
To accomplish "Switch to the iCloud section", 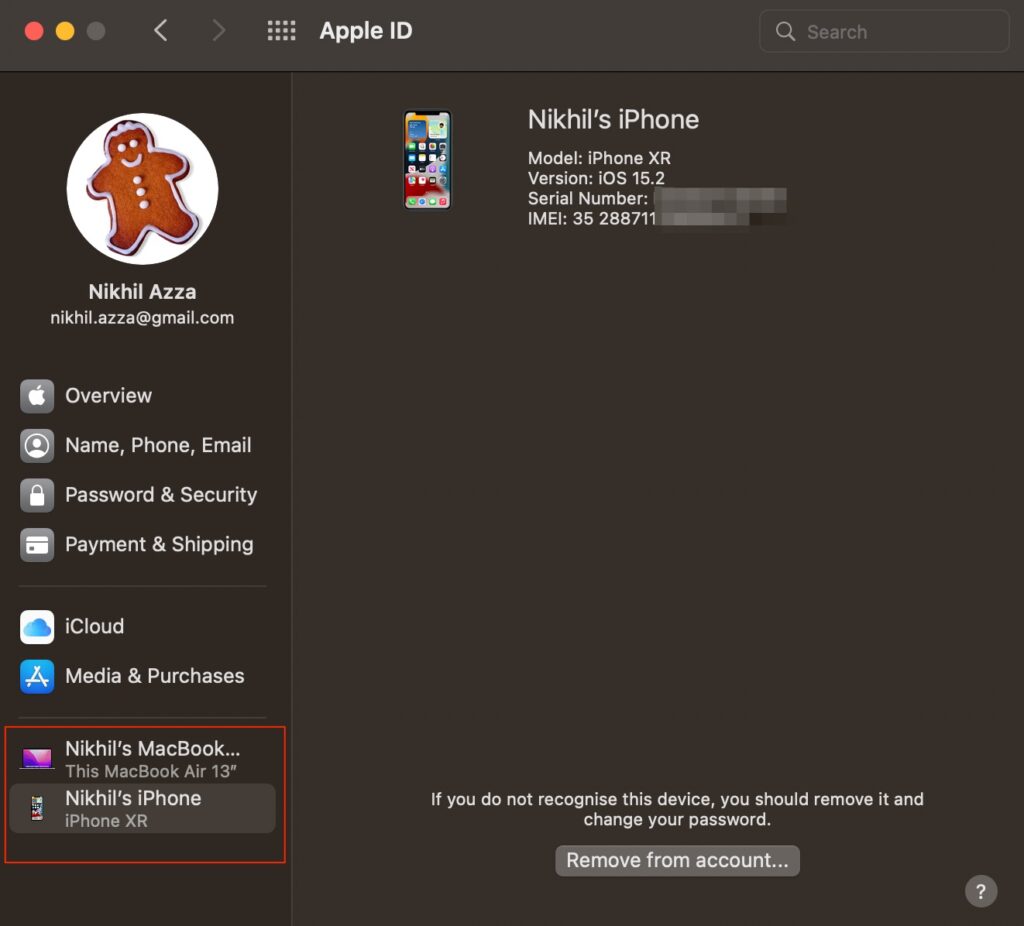I will (x=94, y=627).
